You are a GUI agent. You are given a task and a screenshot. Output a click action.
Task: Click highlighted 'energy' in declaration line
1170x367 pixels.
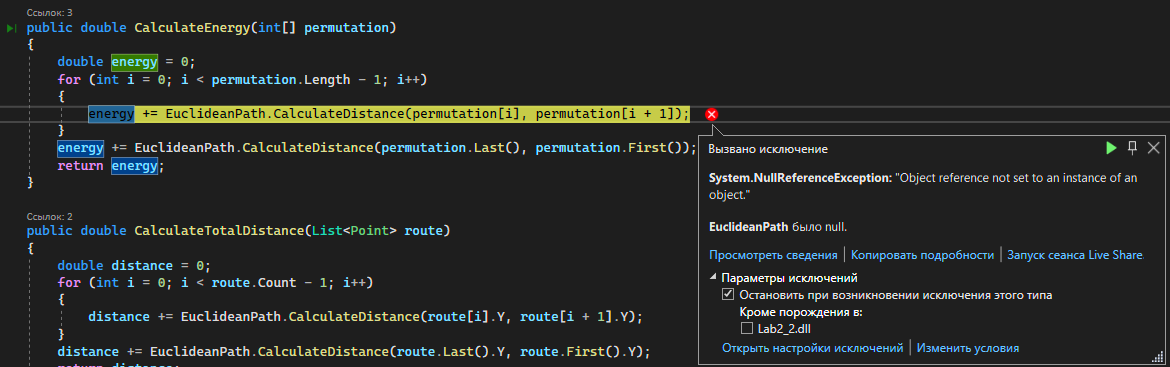[134, 62]
